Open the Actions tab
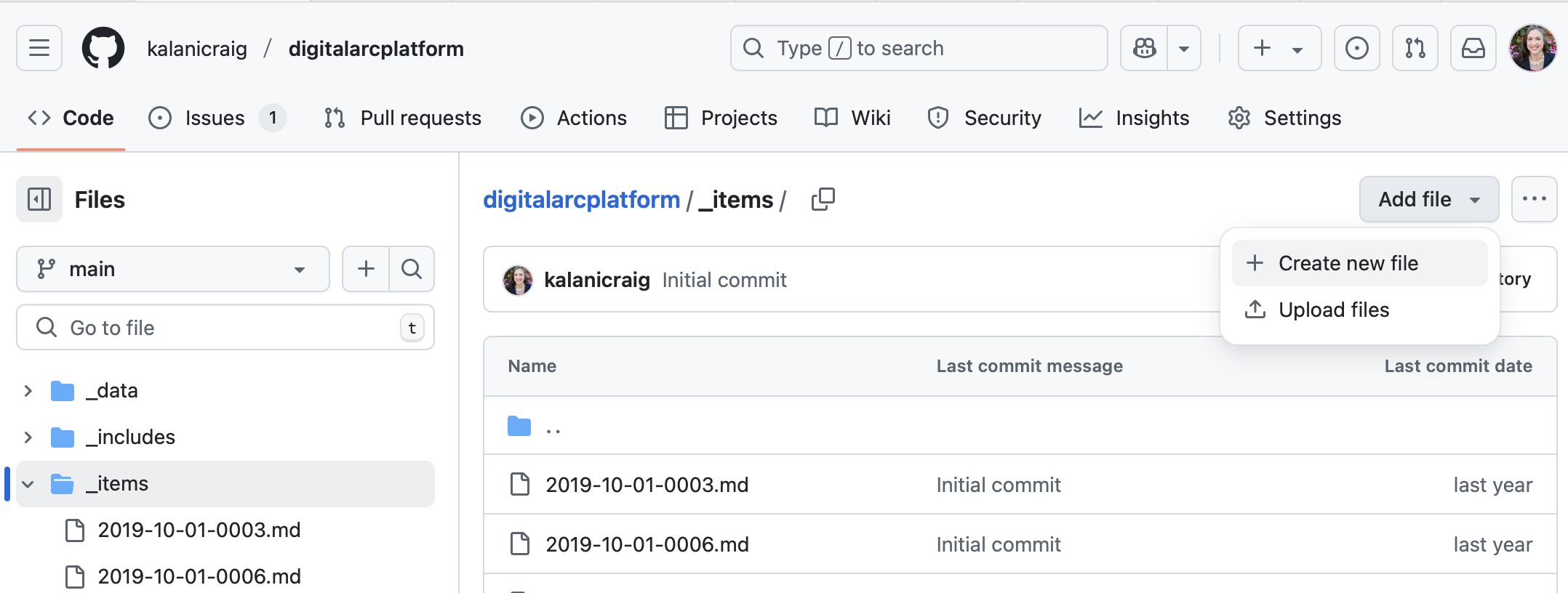 pyautogui.click(x=574, y=118)
